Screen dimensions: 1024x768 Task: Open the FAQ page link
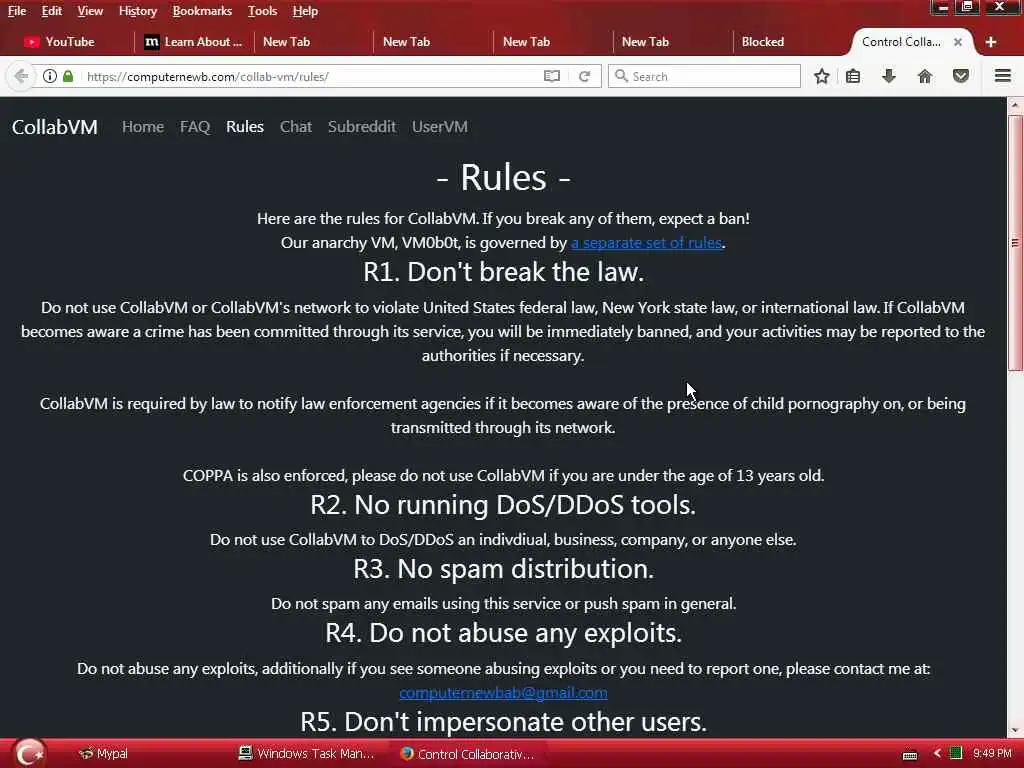tap(195, 127)
